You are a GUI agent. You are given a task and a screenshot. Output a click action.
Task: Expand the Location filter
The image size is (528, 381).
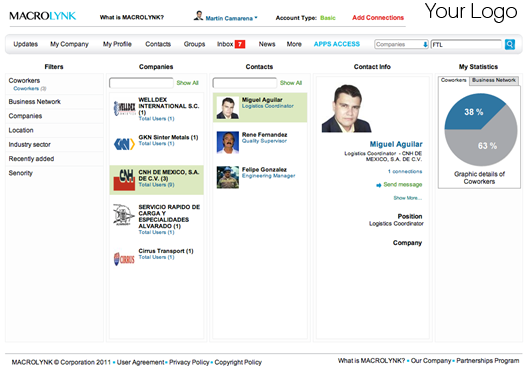[21, 130]
